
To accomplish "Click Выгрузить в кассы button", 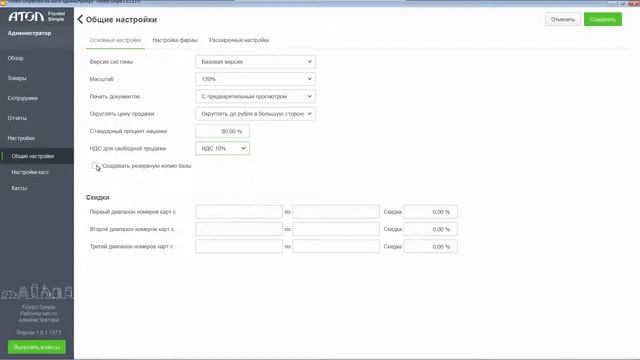I will tap(37, 347).
